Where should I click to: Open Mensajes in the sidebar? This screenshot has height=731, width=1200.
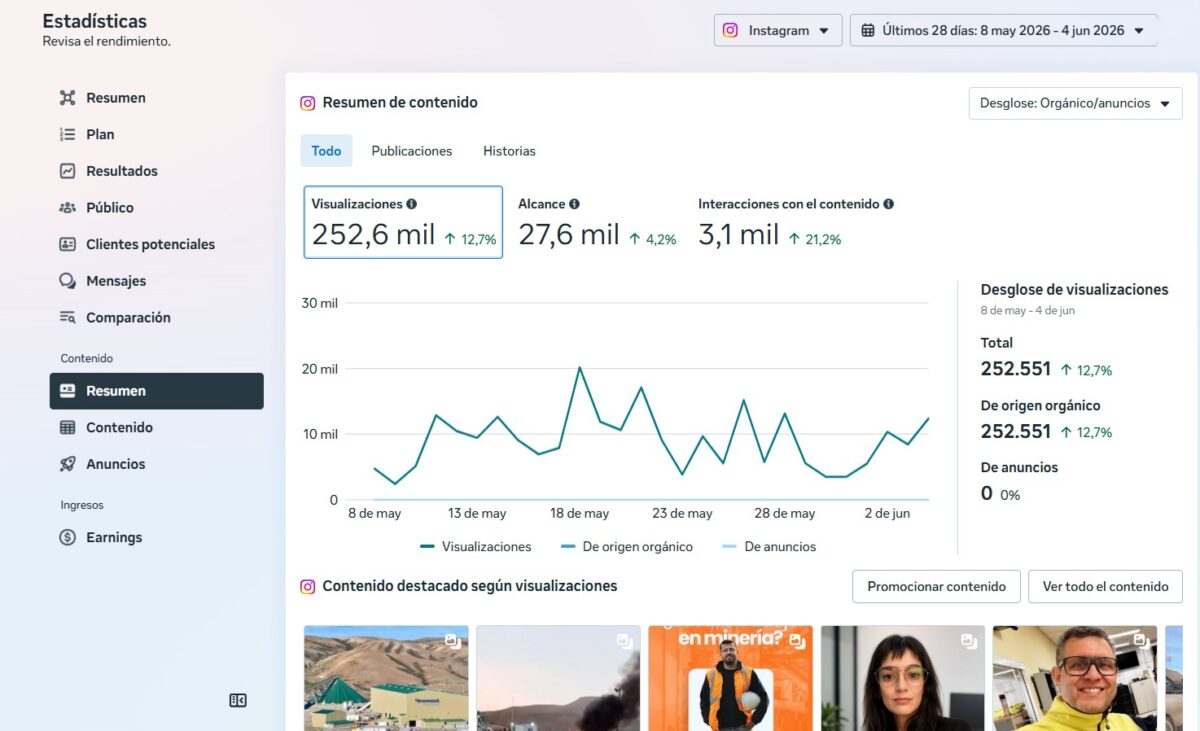click(157, 281)
